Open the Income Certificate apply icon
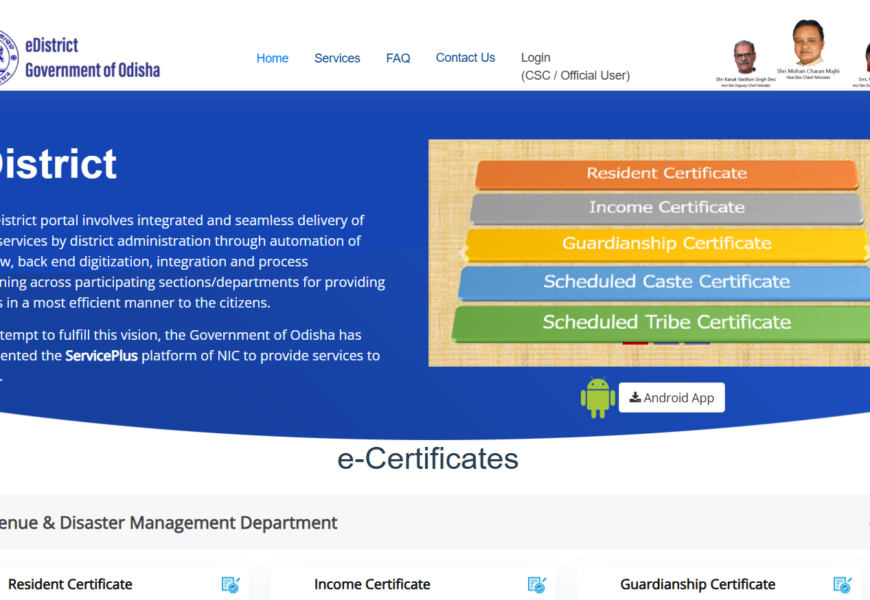870x600 pixels. (x=537, y=585)
